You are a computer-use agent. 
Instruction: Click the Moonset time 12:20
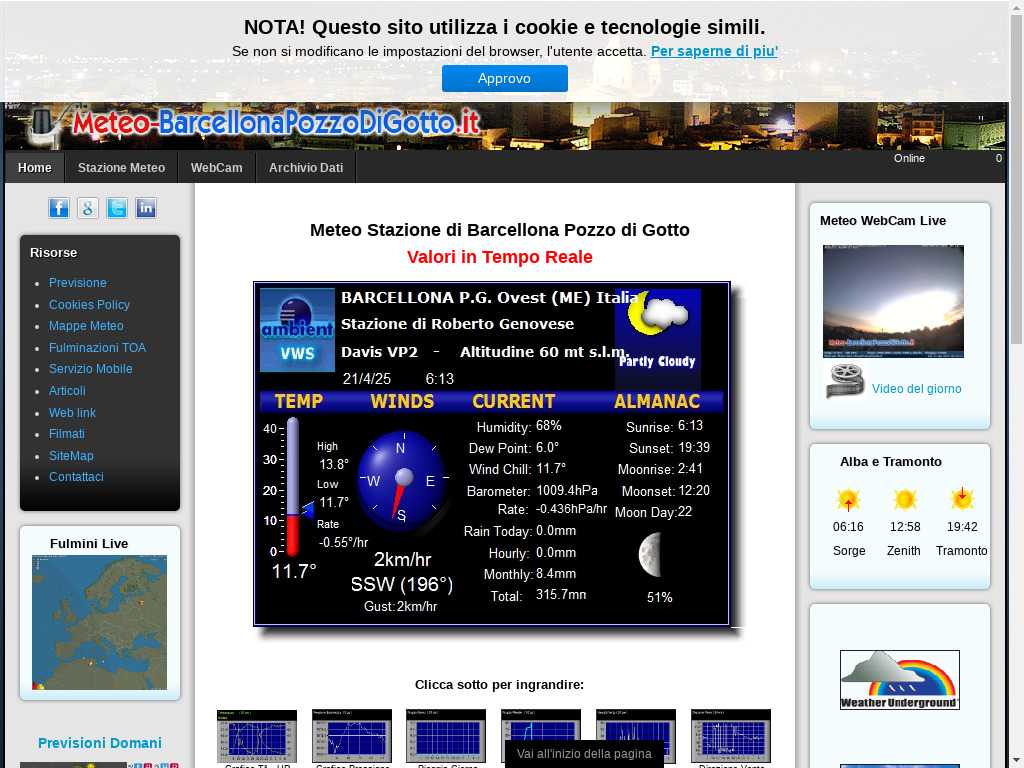[694, 490]
